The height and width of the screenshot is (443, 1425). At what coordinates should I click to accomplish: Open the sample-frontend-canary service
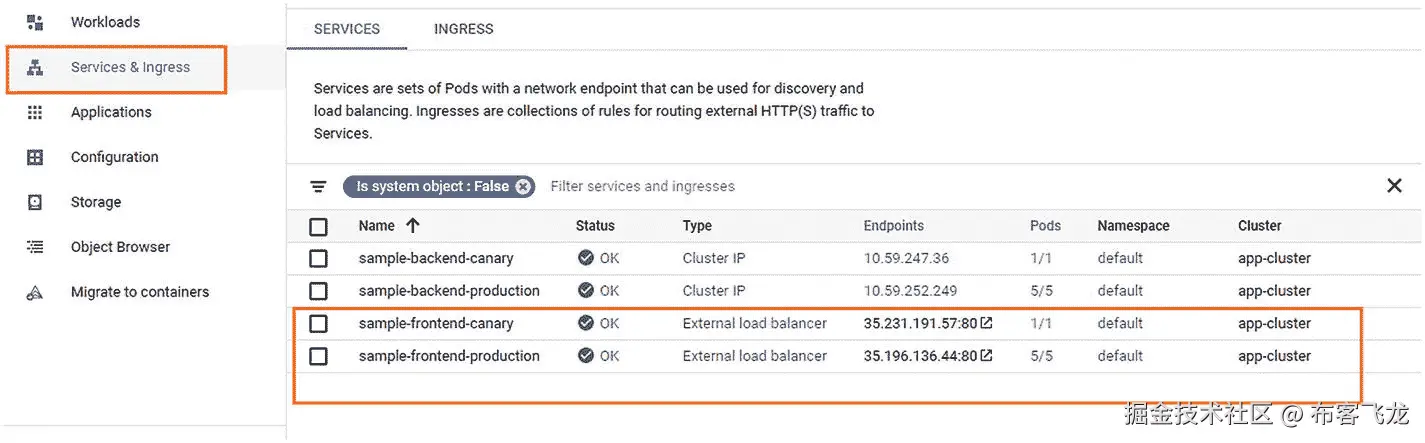(436, 324)
